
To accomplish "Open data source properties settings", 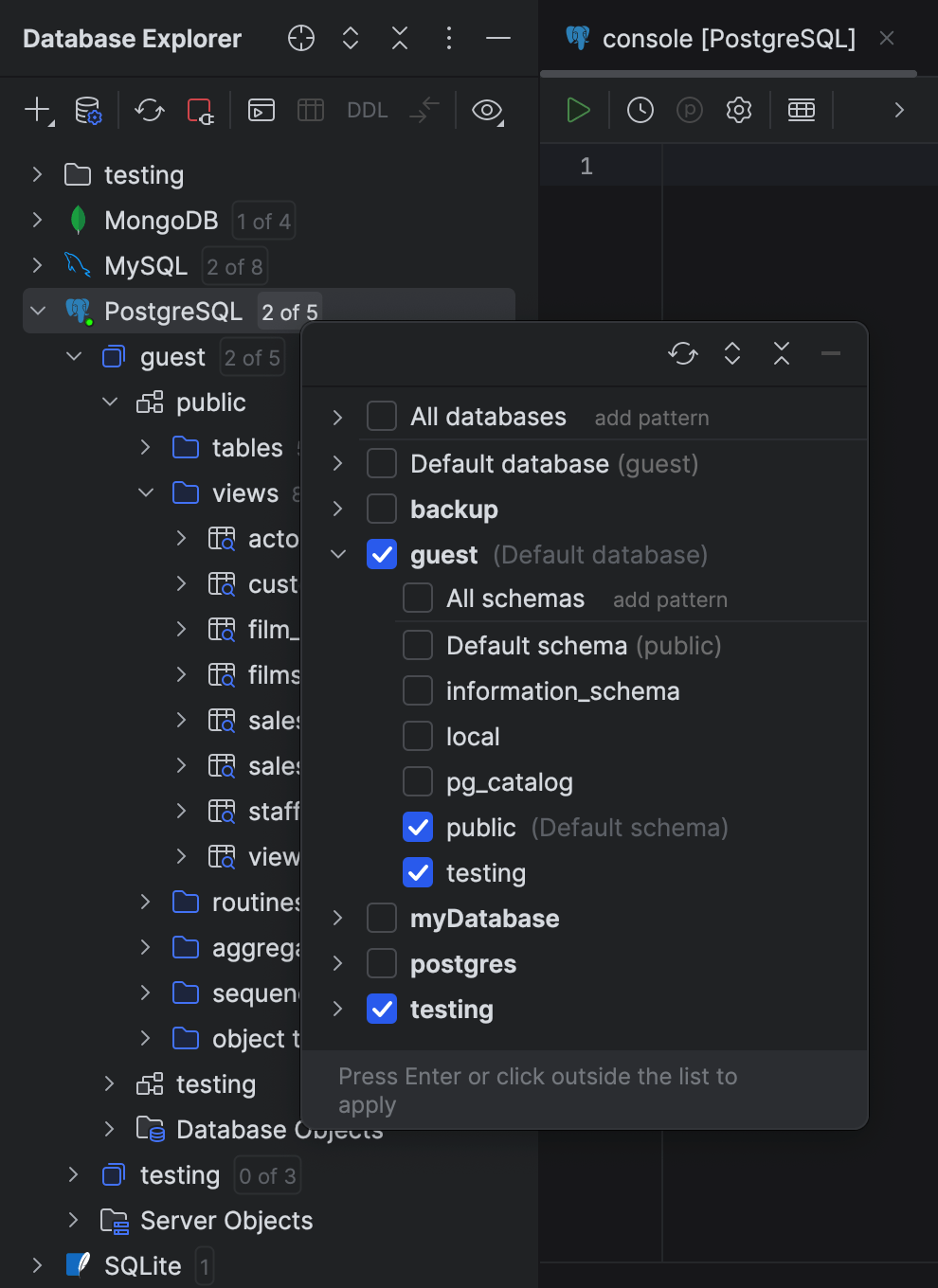I will coord(89,111).
